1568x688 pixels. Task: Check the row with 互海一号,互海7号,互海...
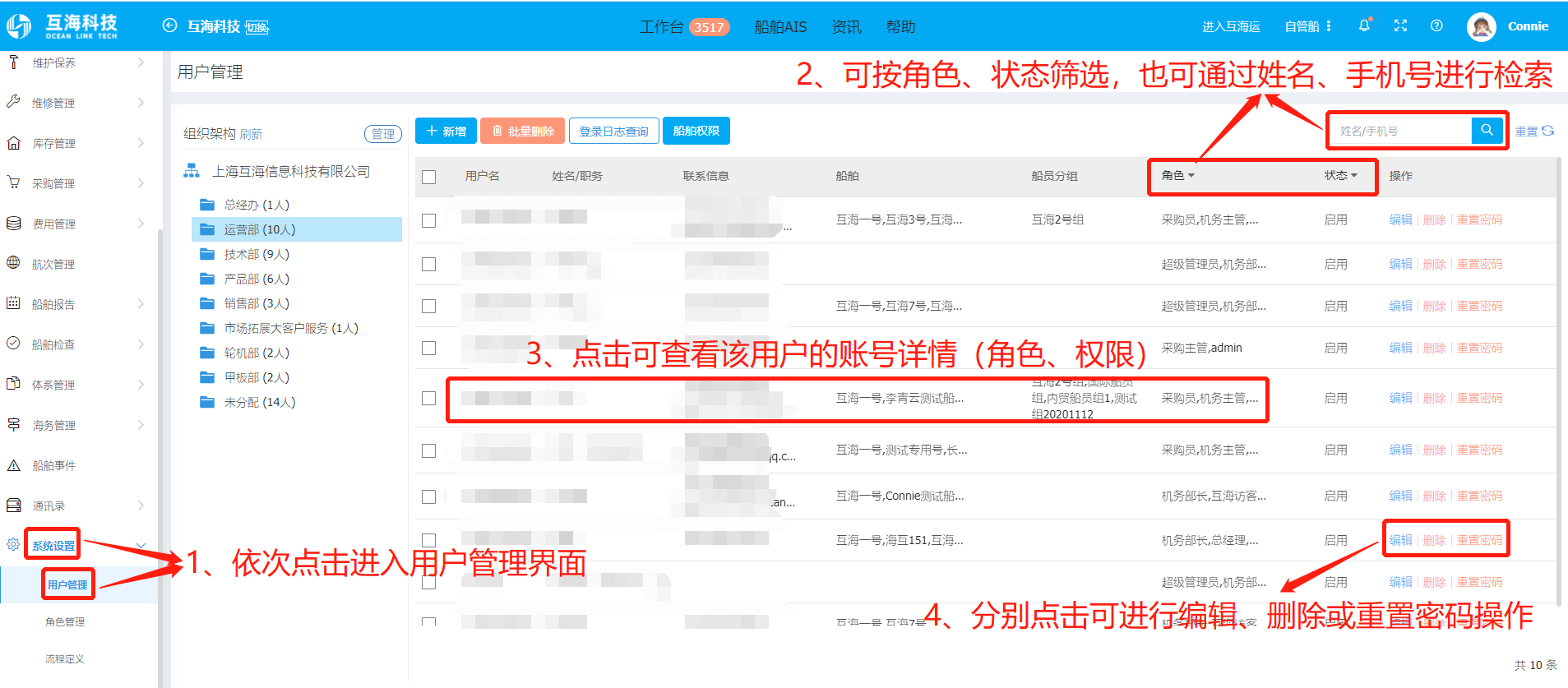point(428,306)
